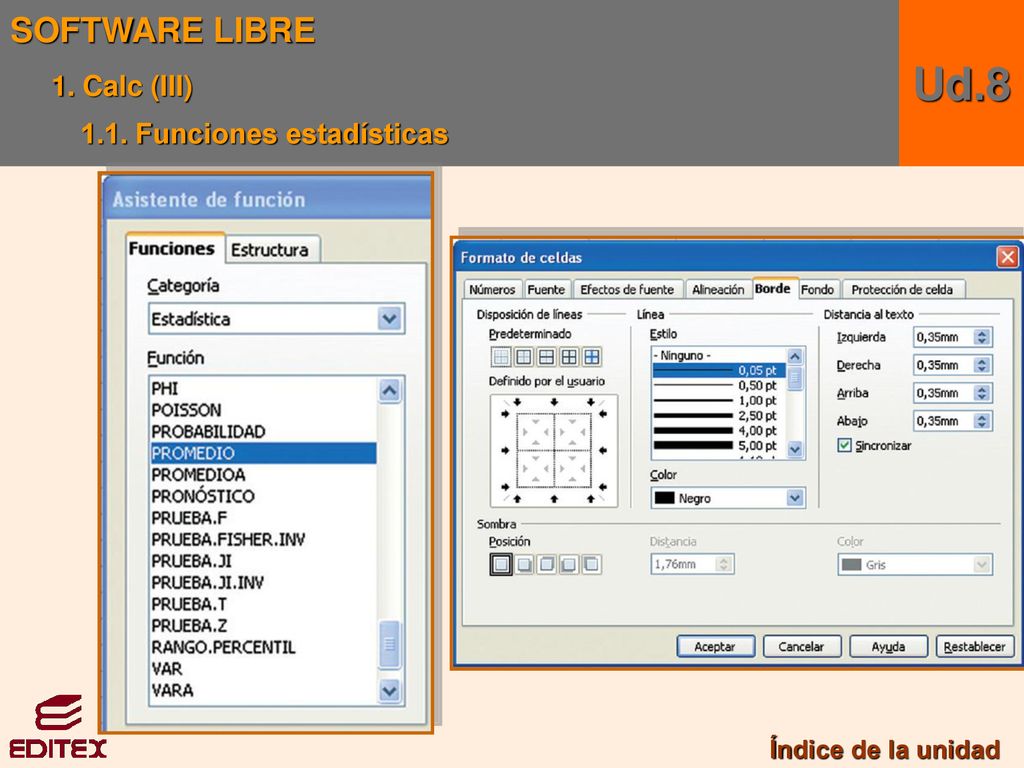Screen dimensions: 1024x768
Task: Click the EDITEX logo
Action: 57,726
